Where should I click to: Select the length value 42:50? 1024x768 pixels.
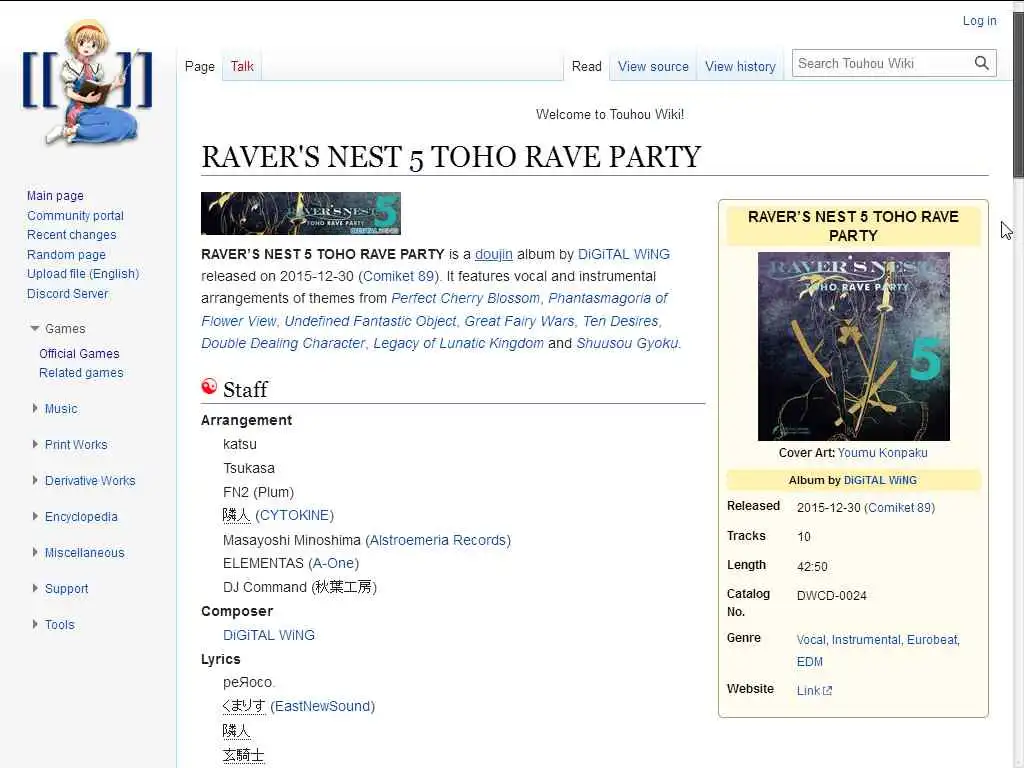click(812, 567)
